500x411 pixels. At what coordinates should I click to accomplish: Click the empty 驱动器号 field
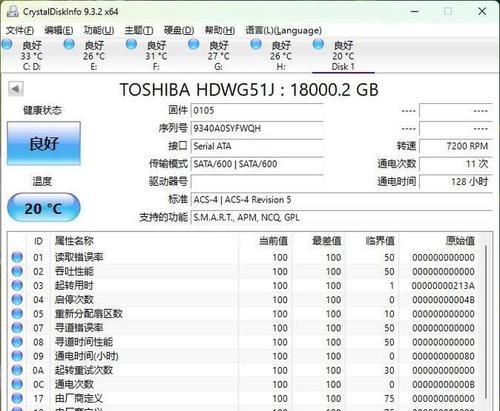(x=257, y=182)
